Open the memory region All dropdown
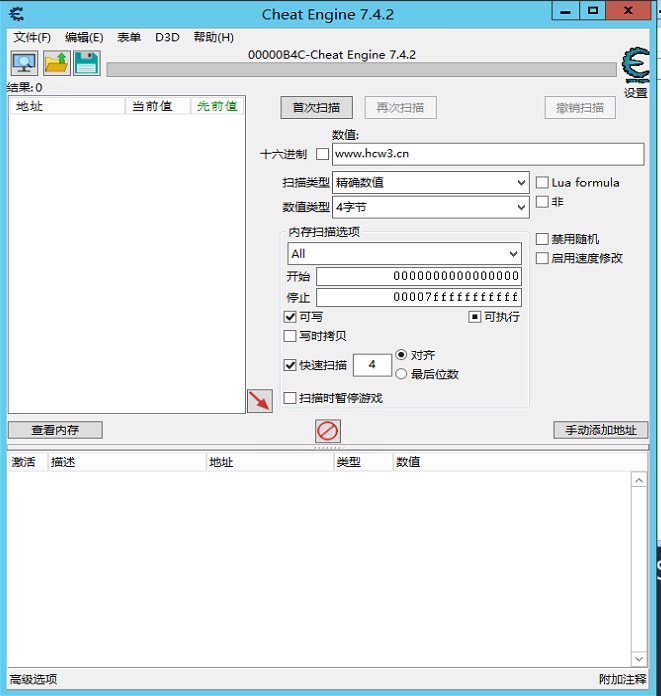The height and width of the screenshot is (696, 661). click(404, 253)
